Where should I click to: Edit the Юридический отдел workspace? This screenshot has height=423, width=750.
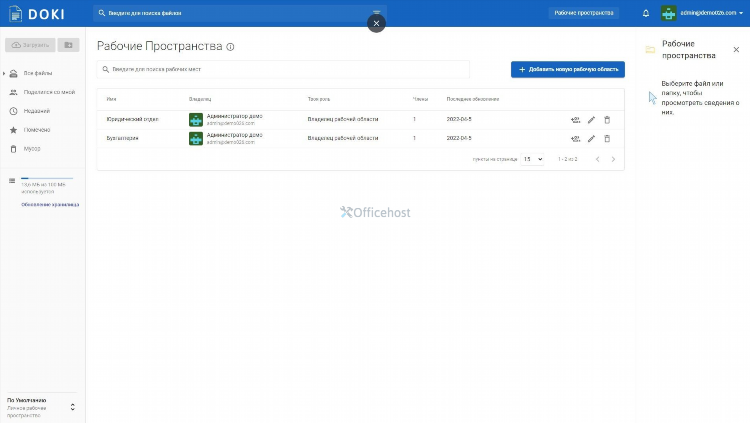click(591, 120)
